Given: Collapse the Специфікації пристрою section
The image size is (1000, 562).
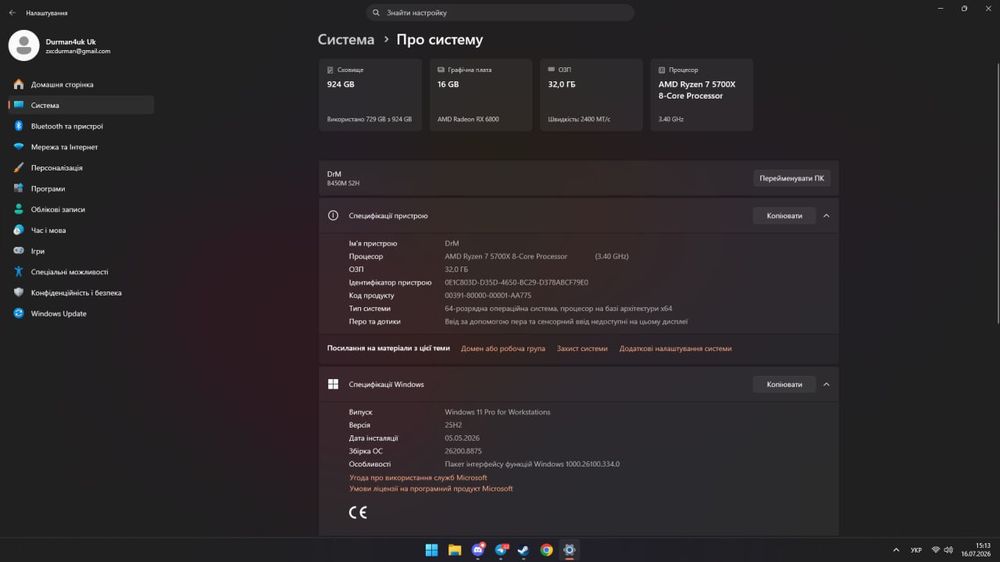Looking at the screenshot, I should [x=827, y=216].
